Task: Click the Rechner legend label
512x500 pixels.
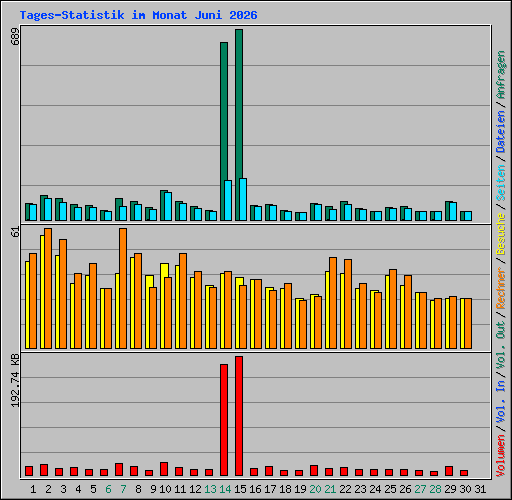Action: pyautogui.click(x=501, y=288)
